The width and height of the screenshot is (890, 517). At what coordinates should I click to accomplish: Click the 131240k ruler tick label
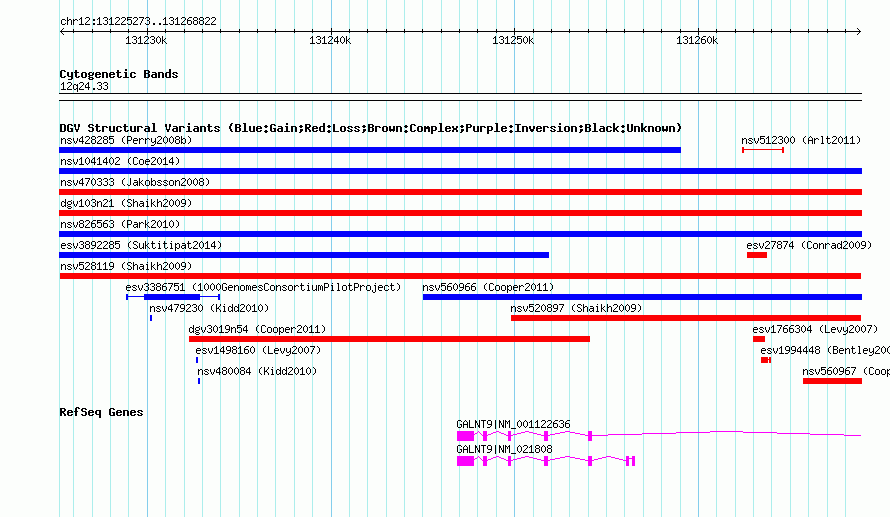330,40
